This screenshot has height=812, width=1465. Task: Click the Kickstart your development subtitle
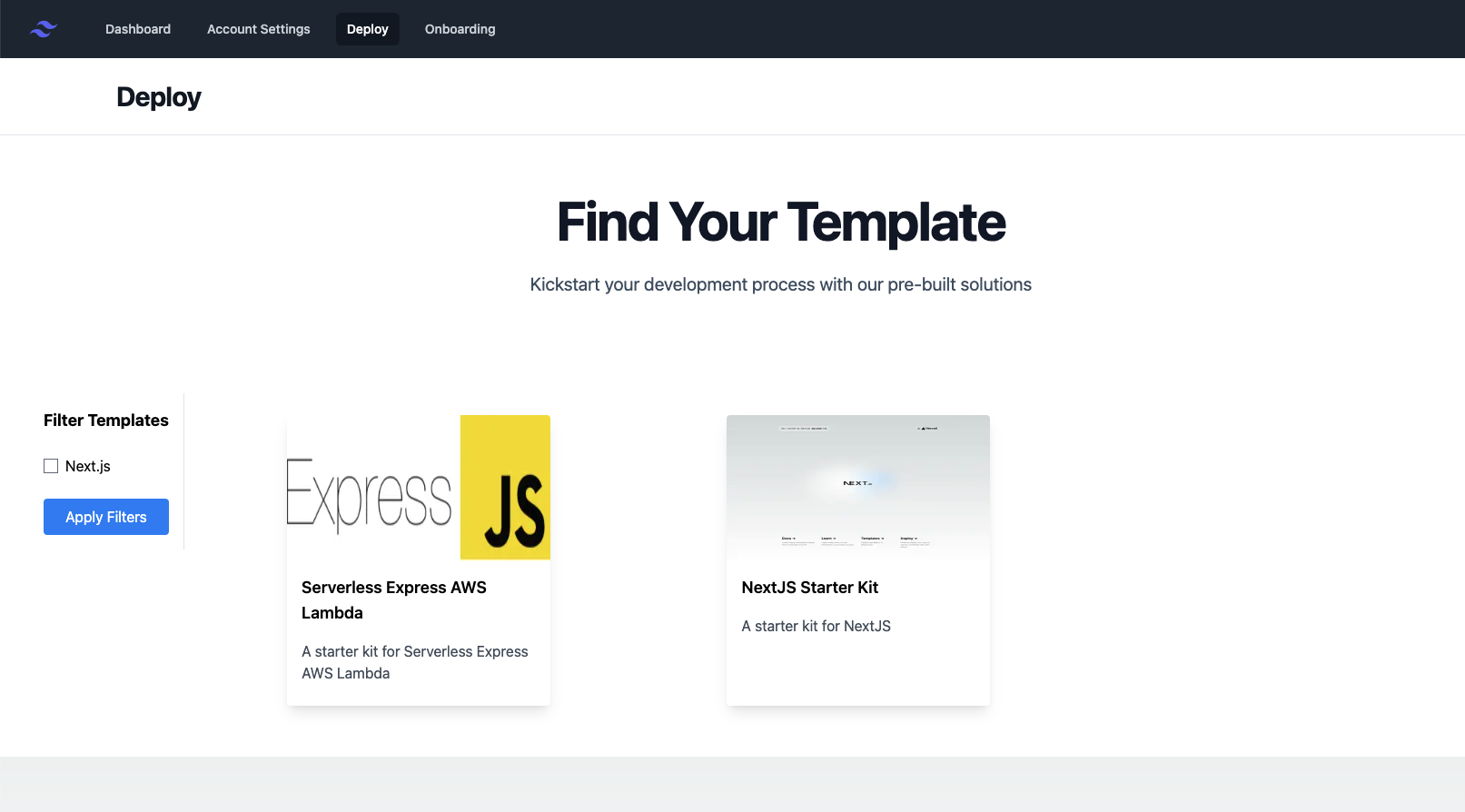[781, 284]
